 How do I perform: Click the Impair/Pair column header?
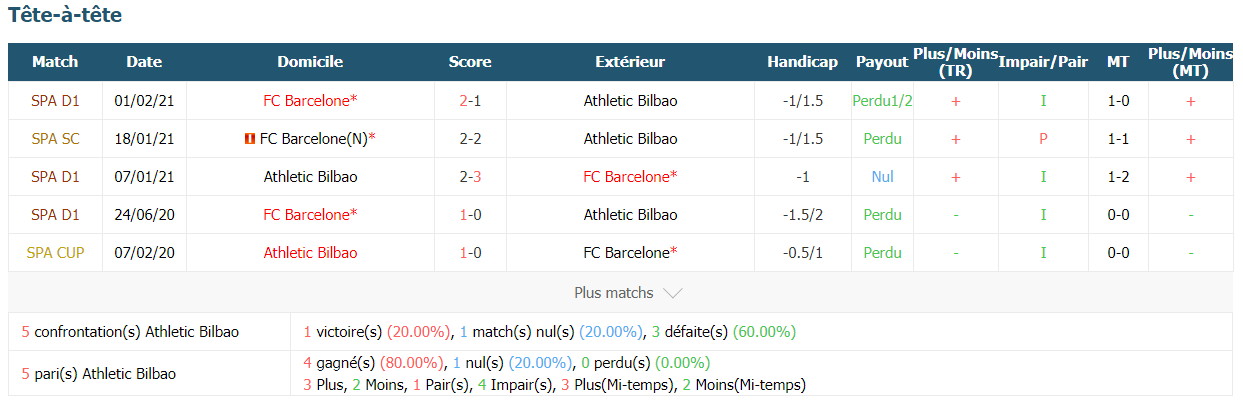point(1043,62)
